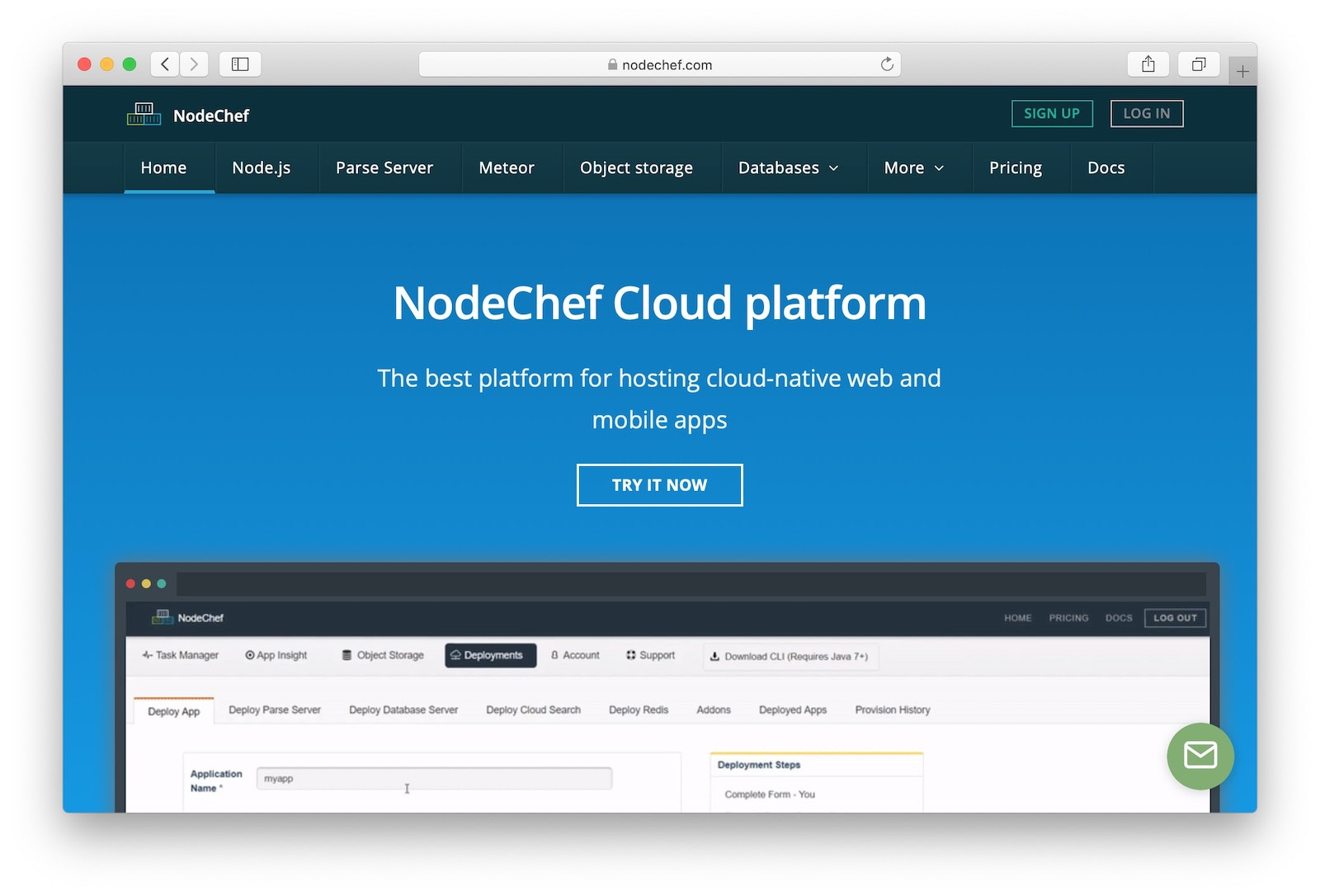Click the SIGN UP button
Image resolution: width=1320 pixels, height=896 pixels.
pos(1052,114)
